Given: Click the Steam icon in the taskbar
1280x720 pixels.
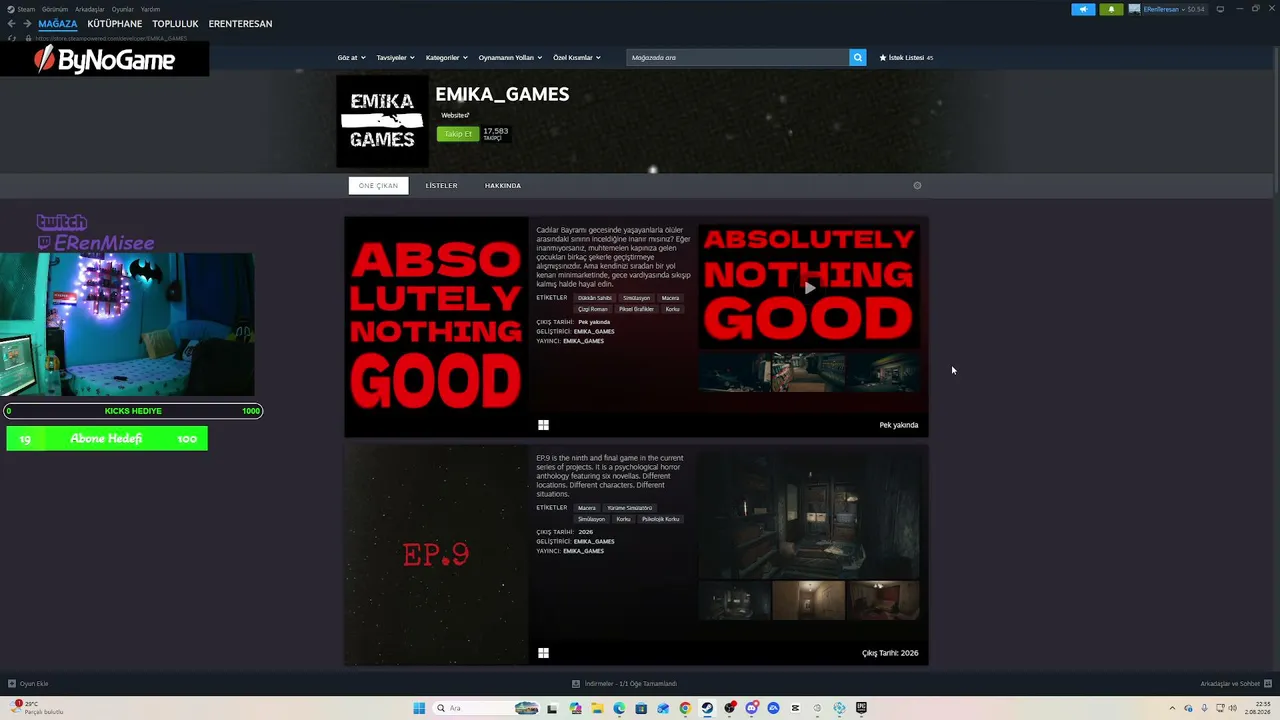Looking at the screenshot, I should click(707, 708).
